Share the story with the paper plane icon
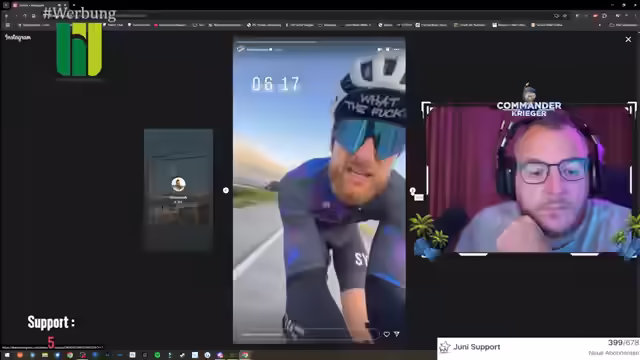 [397, 334]
